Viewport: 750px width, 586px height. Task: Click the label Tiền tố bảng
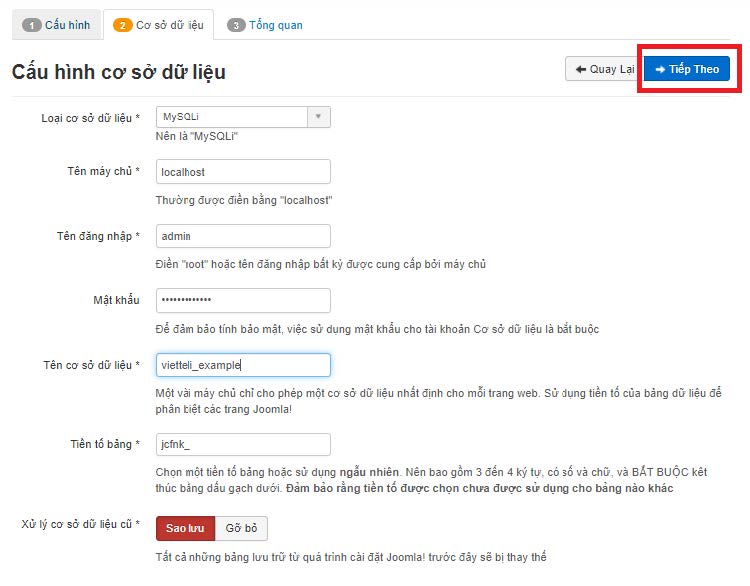[x=105, y=444]
